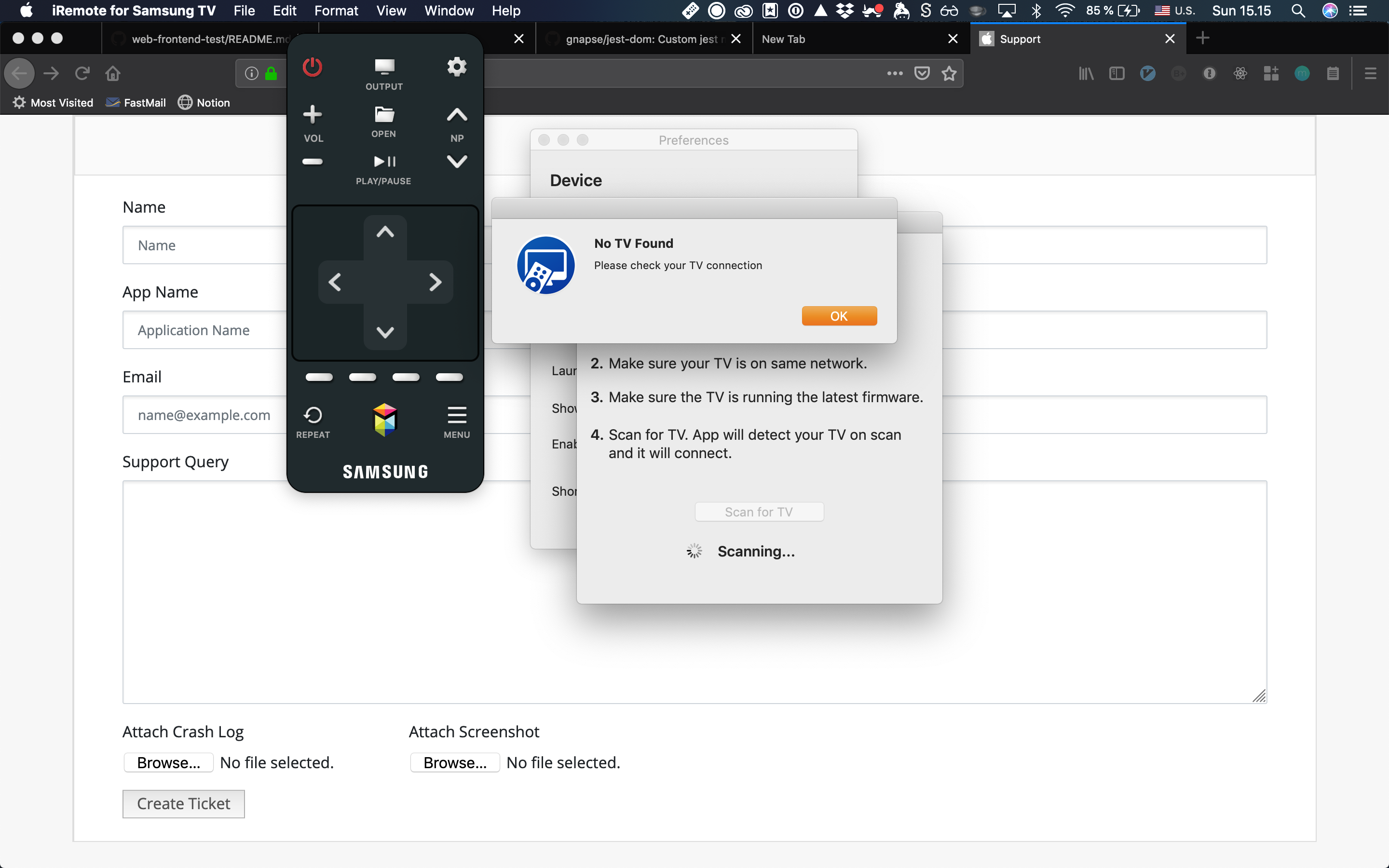Open Samsung Smart Hub colorful cube
1389x868 pixels.
[385, 420]
